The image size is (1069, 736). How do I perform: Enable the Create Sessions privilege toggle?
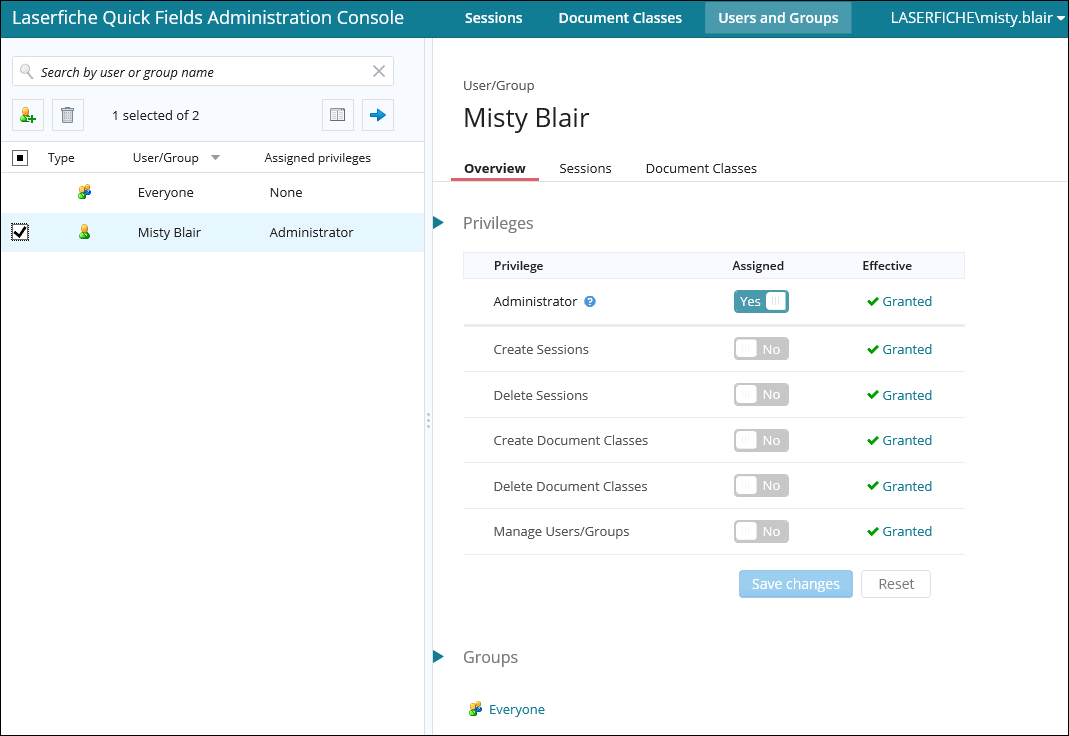761,349
